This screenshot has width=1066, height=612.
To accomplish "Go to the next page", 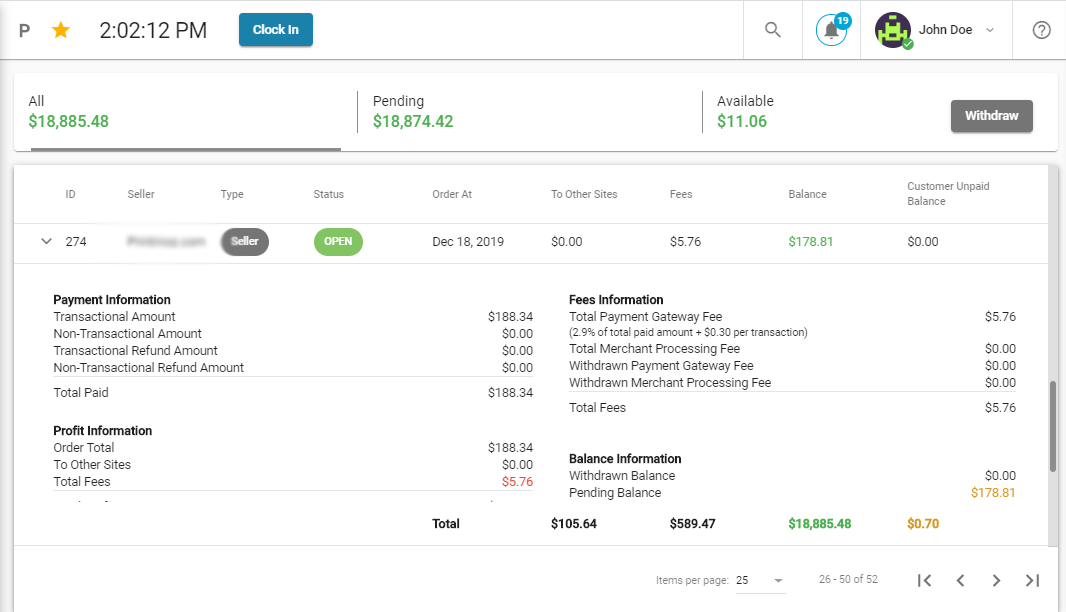I will [996, 580].
